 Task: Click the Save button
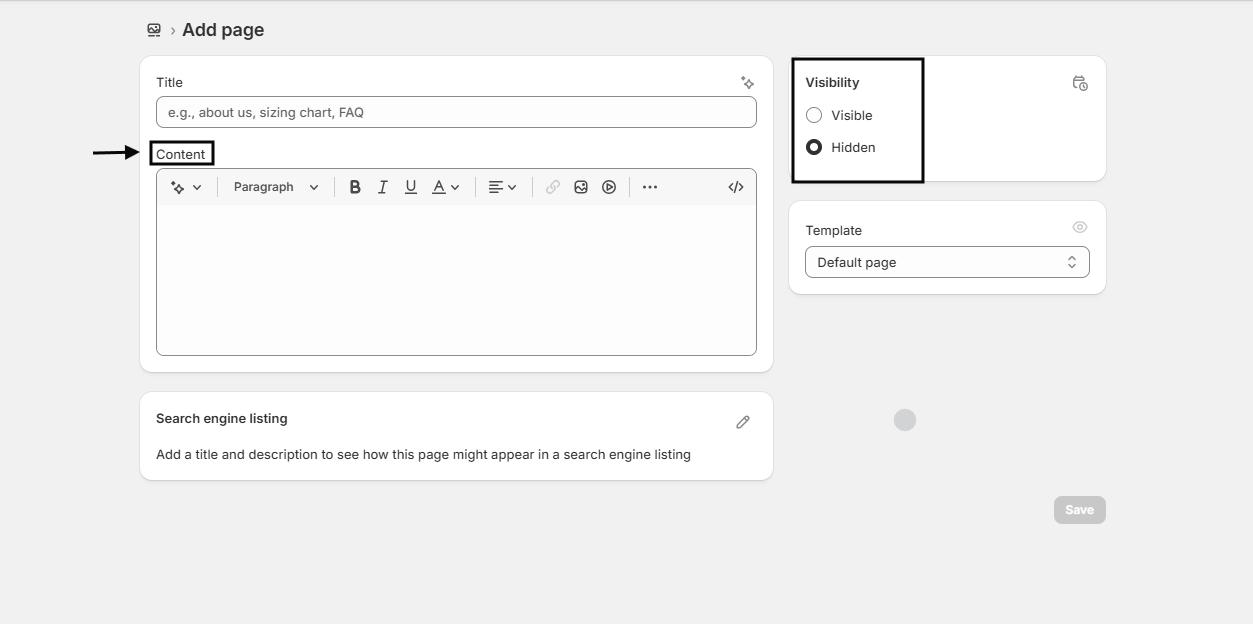[1079, 510]
